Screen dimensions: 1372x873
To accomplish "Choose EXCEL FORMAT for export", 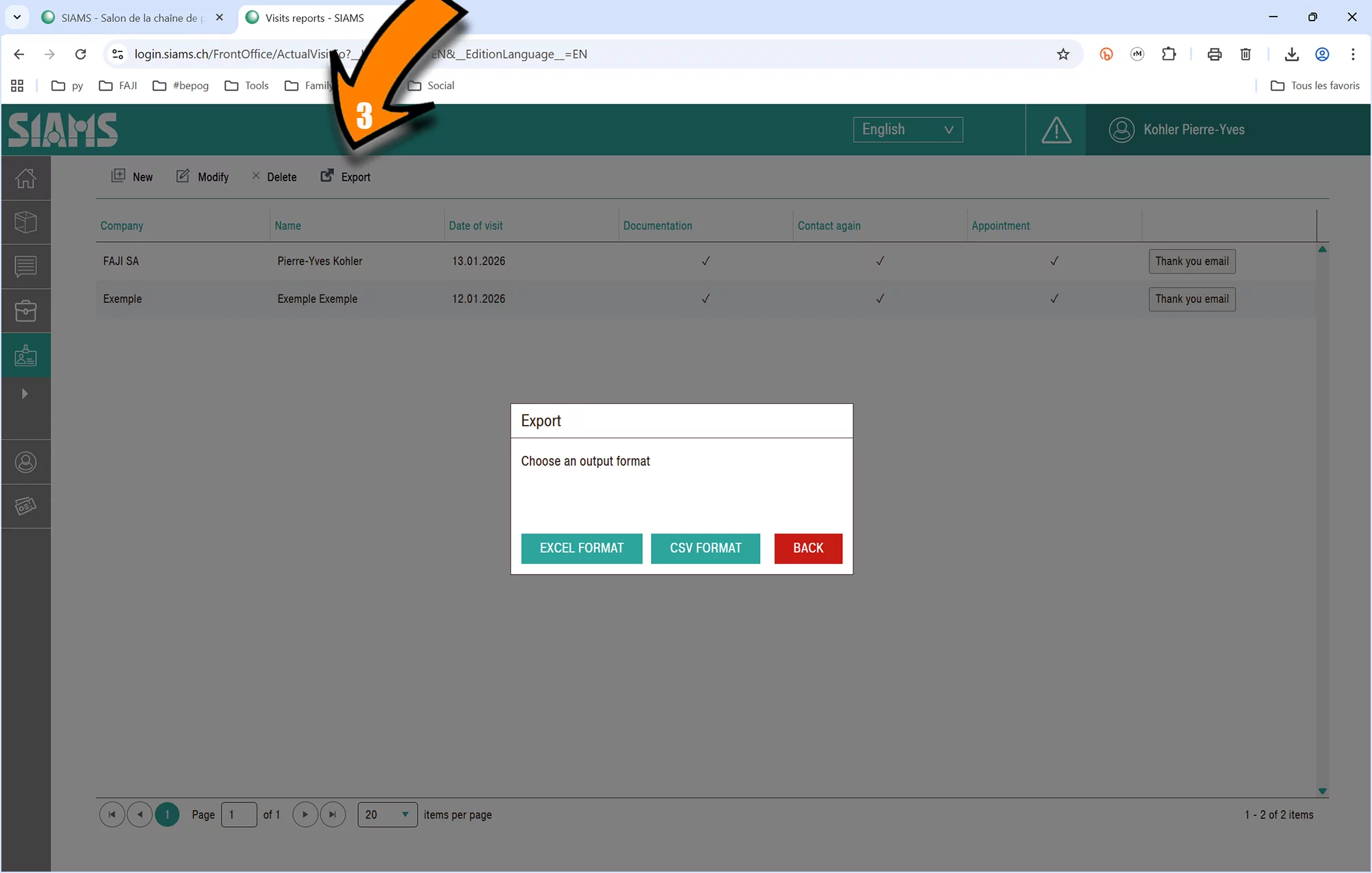I will click(x=581, y=548).
